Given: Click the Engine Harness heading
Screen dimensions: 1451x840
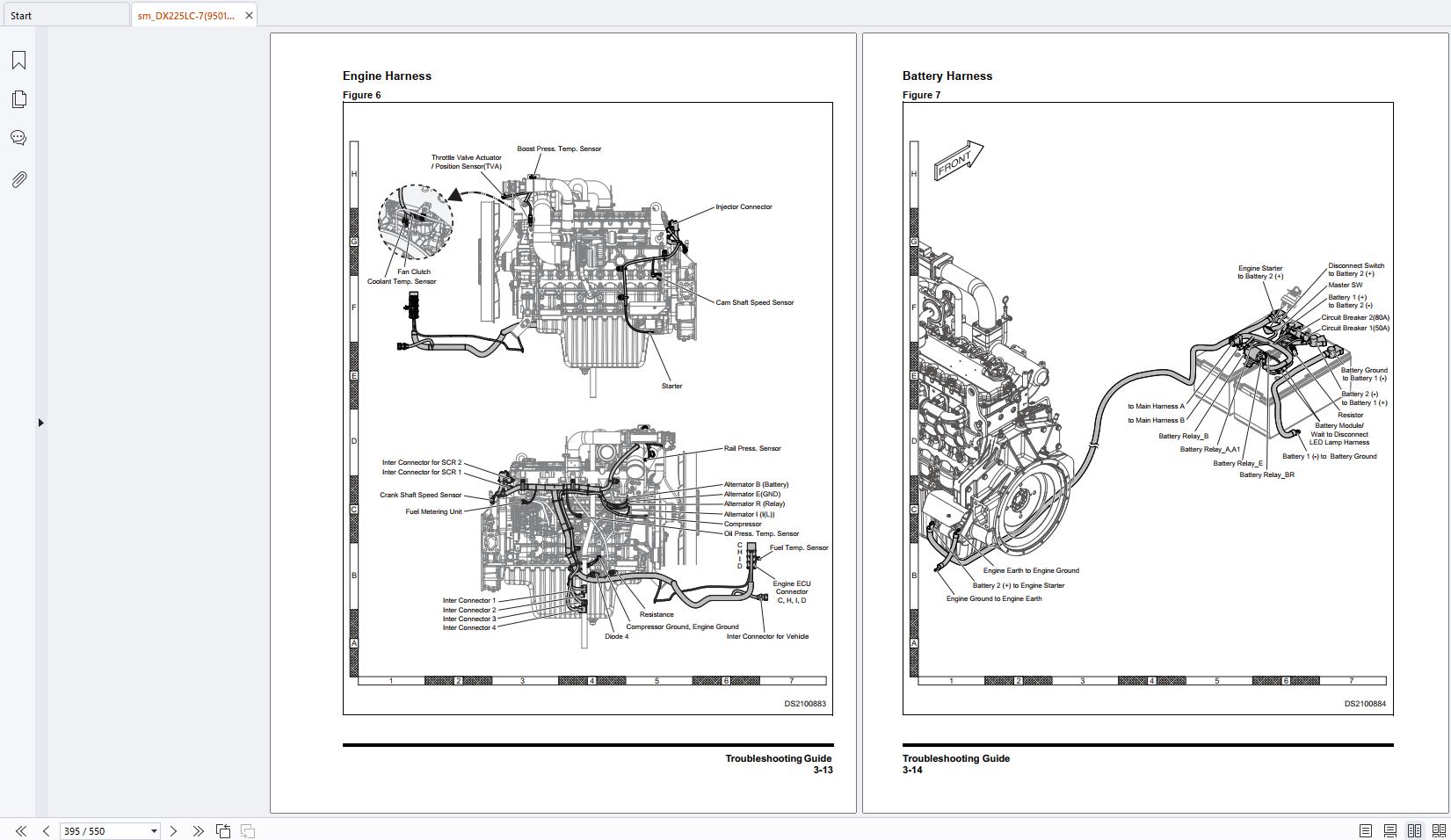Looking at the screenshot, I should point(387,76).
